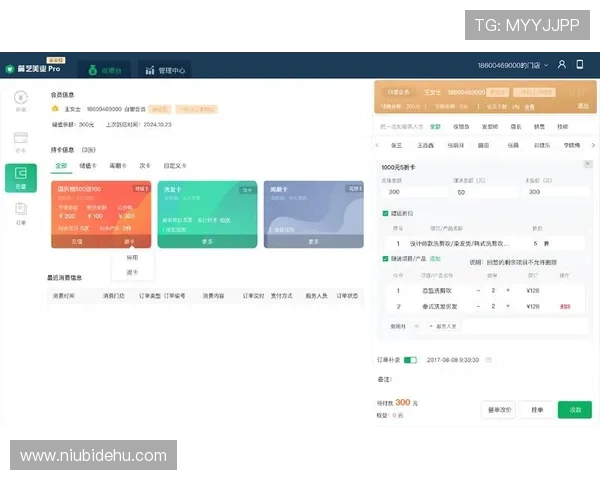The height and width of the screenshot is (480, 600).
Task: Uncheck the 赠送折扣 checkbox
Action: point(385,213)
